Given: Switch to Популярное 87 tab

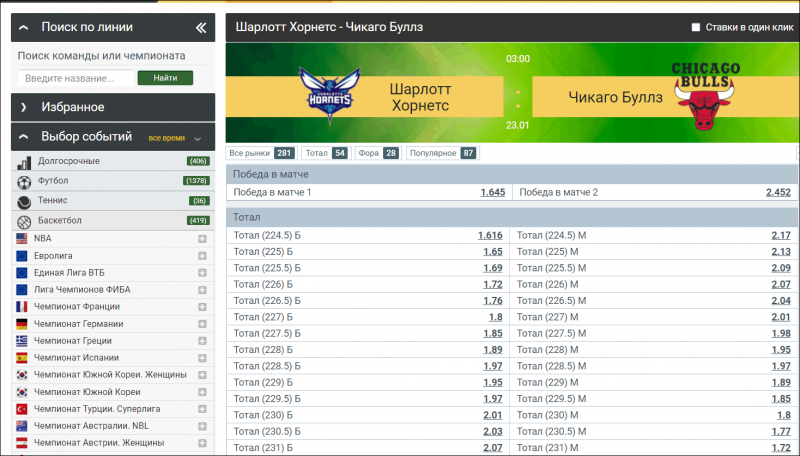Looking at the screenshot, I should 442,153.
